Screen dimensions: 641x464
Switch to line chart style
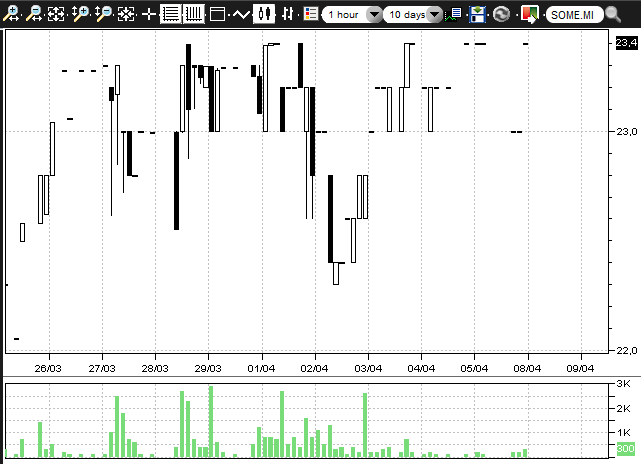click(242, 15)
